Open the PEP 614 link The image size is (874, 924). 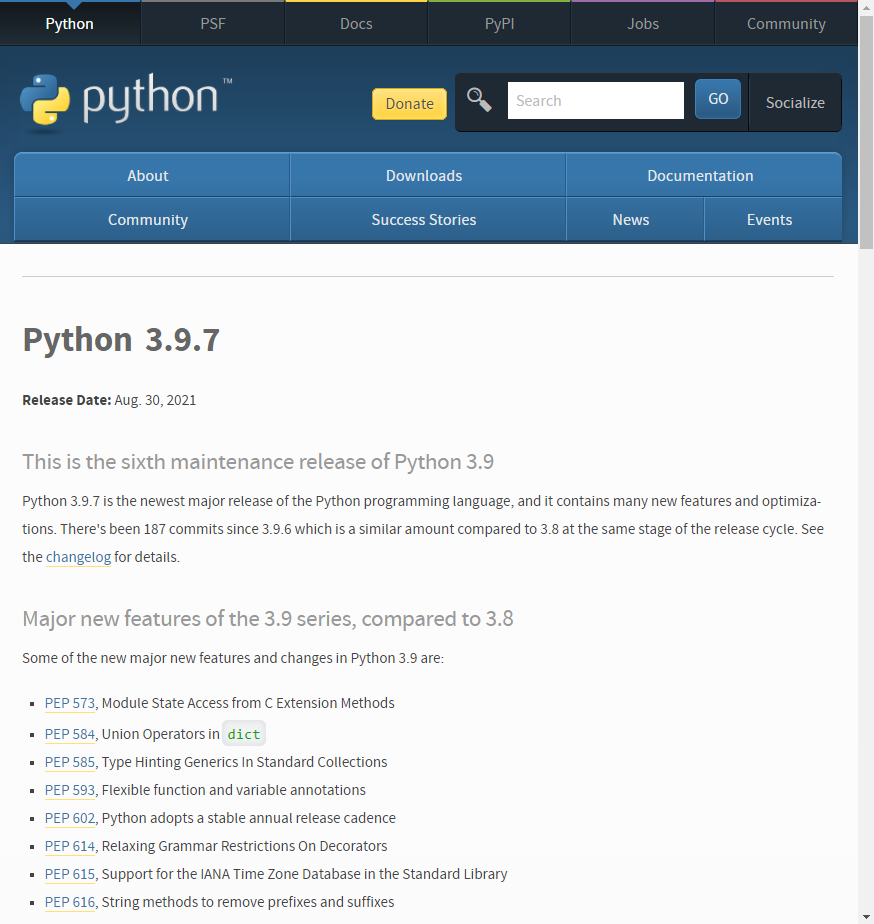[70, 846]
